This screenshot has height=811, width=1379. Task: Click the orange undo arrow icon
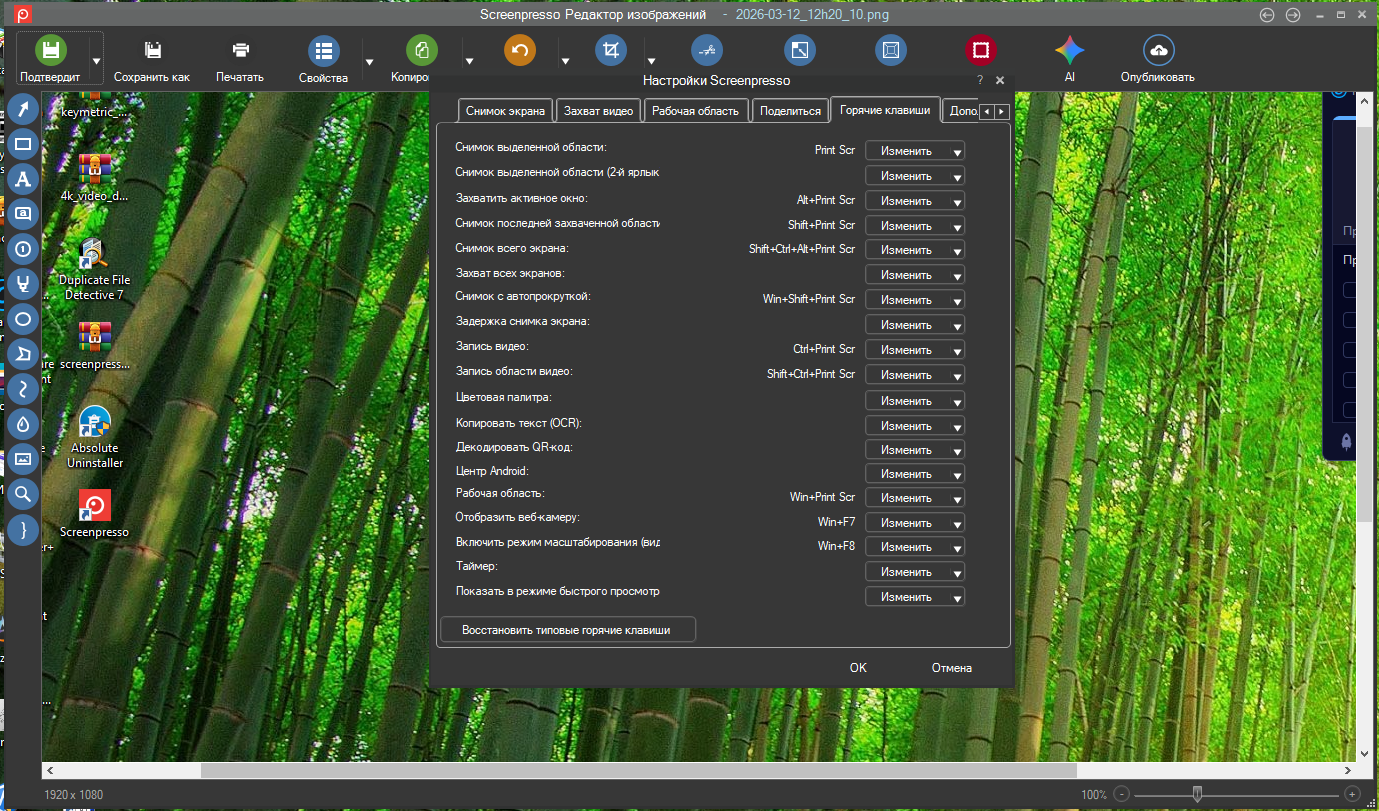pyautogui.click(x=520, y=51)
